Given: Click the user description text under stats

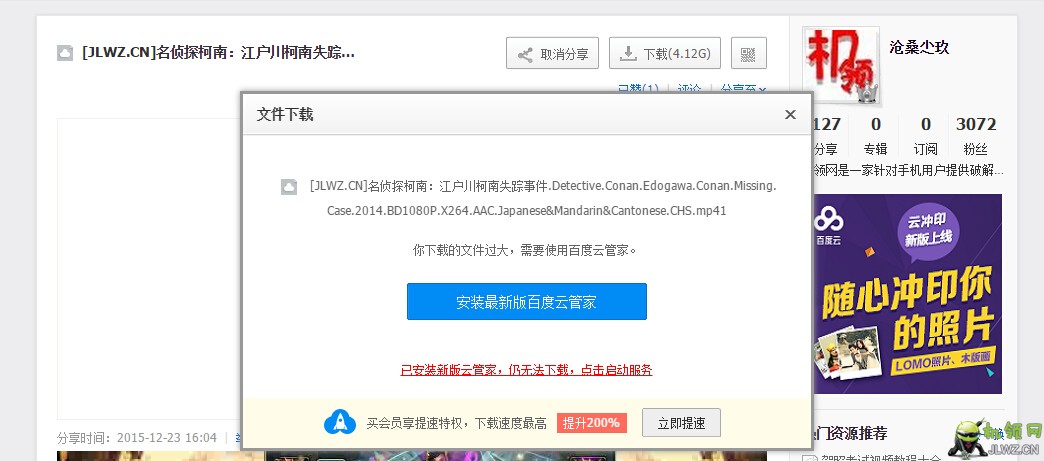Looking at the screenshot, I should click(x=908, y=171).
